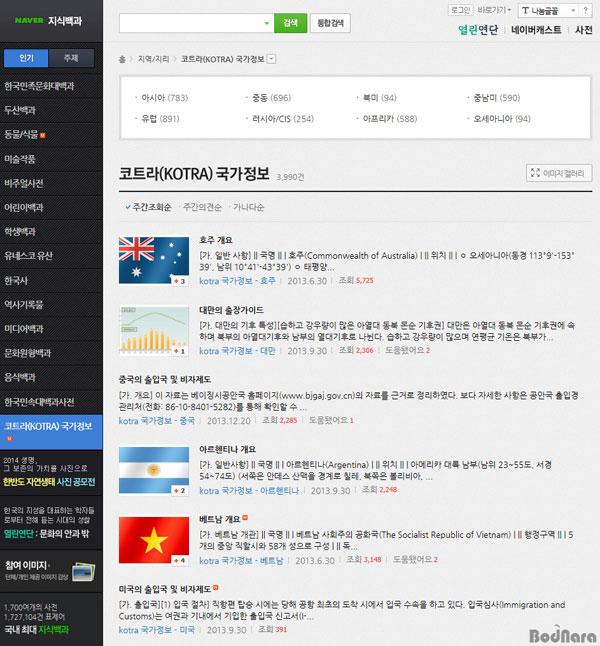Select 한국민족문화대백과 in sidebar

51,86
